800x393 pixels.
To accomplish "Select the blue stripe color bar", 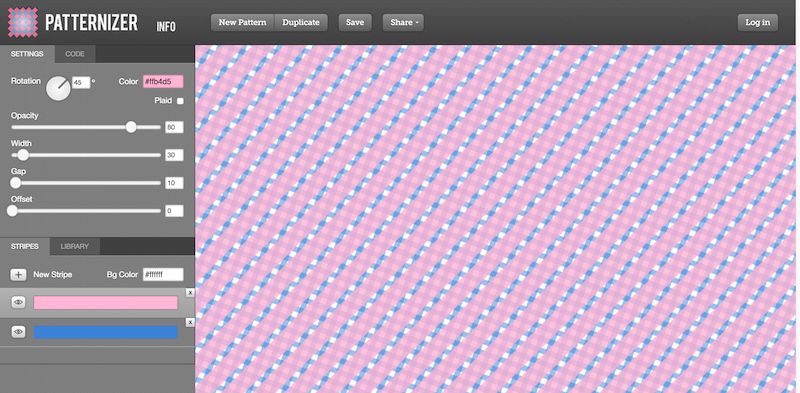I will (106, 332).
